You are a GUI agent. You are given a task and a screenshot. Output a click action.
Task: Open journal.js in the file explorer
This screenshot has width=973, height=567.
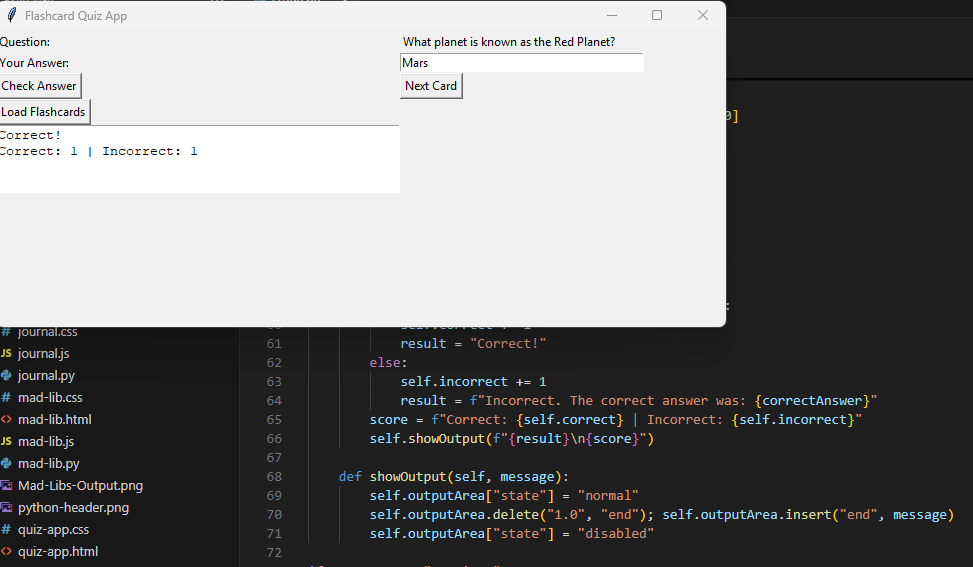tap(43, 354)
